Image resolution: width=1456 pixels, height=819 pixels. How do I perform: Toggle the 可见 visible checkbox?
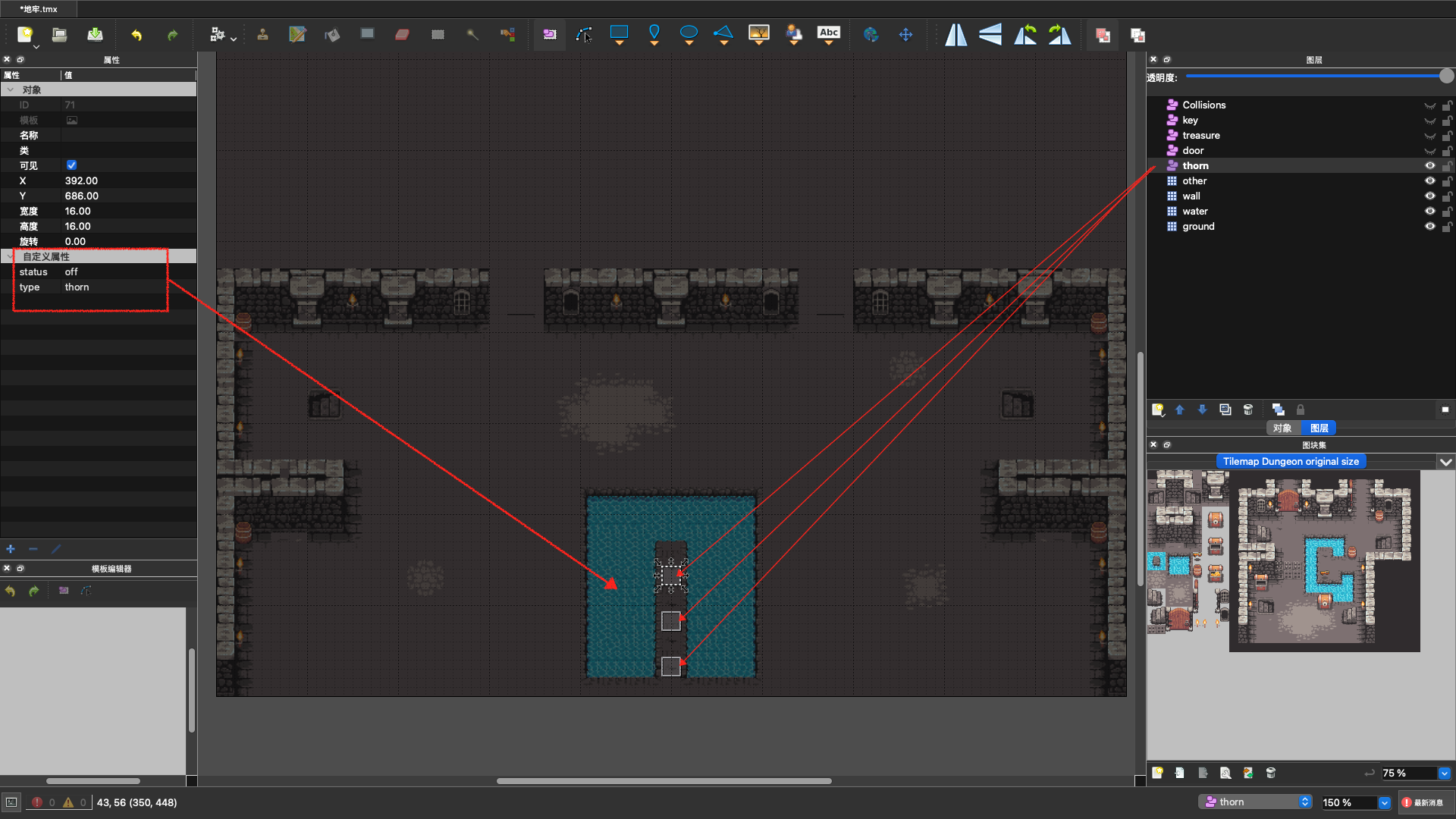71,165
